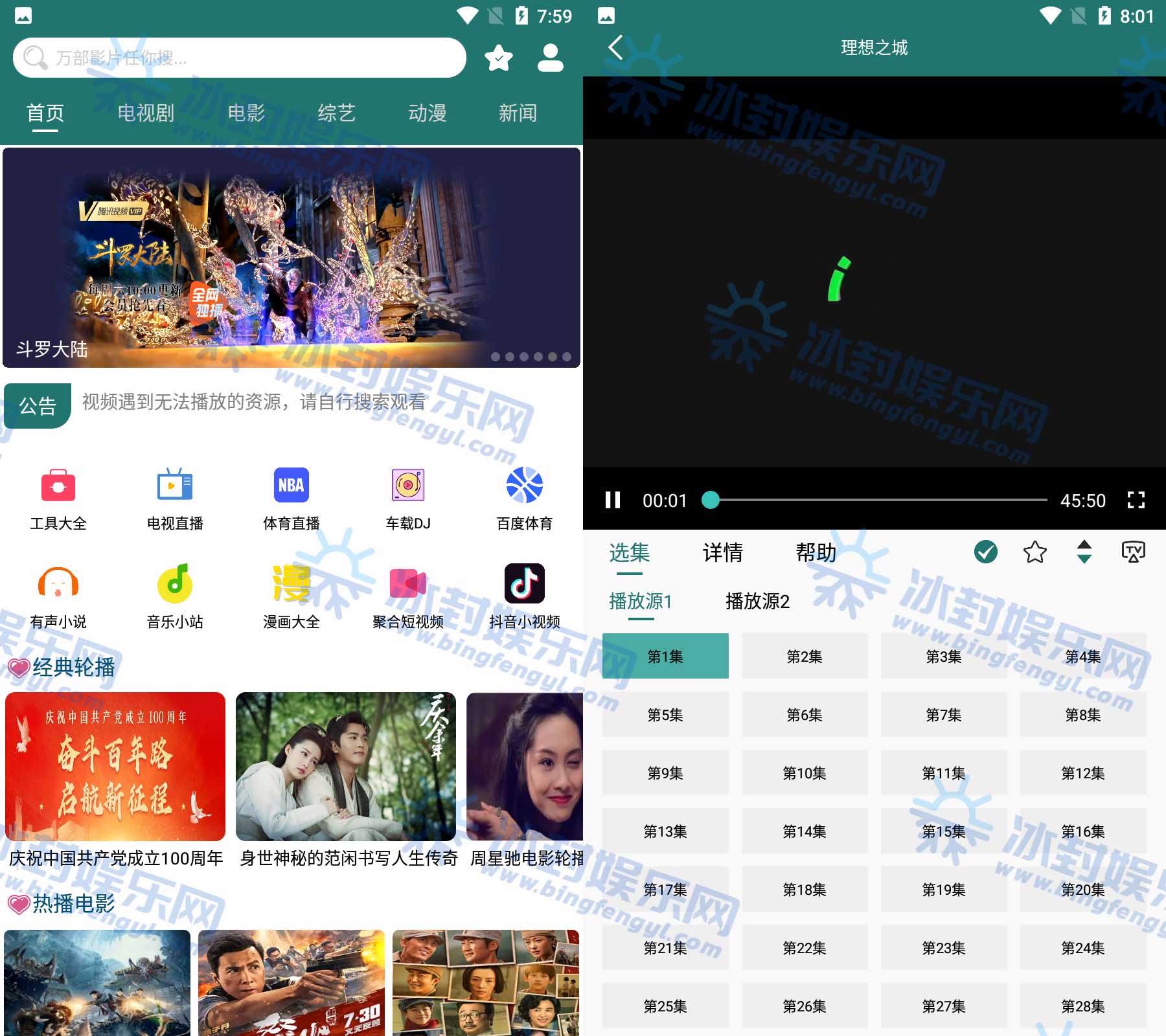Open the favorites star icon beside search
Screen dimensions: 1166x1036
[498, 58]
